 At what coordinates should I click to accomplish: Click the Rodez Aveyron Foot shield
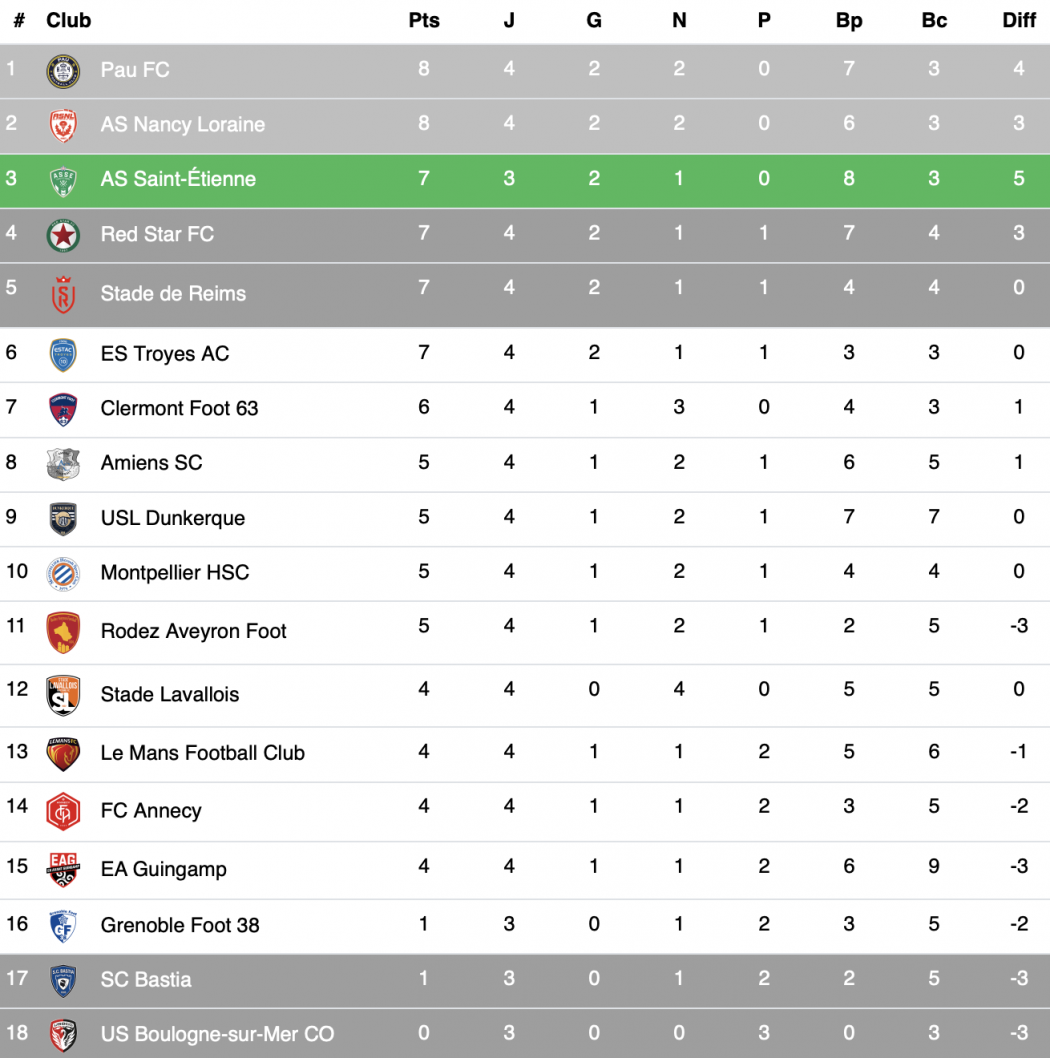point(63,632)
